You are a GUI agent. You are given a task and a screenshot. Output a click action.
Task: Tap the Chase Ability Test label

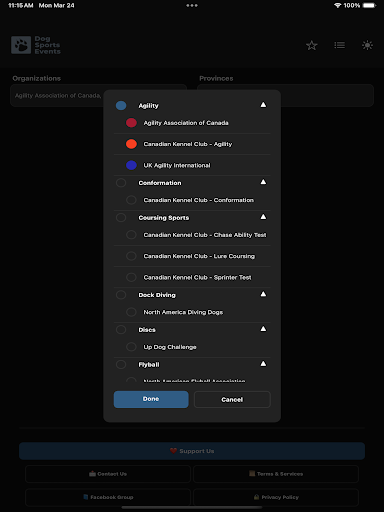click(205, 235)
